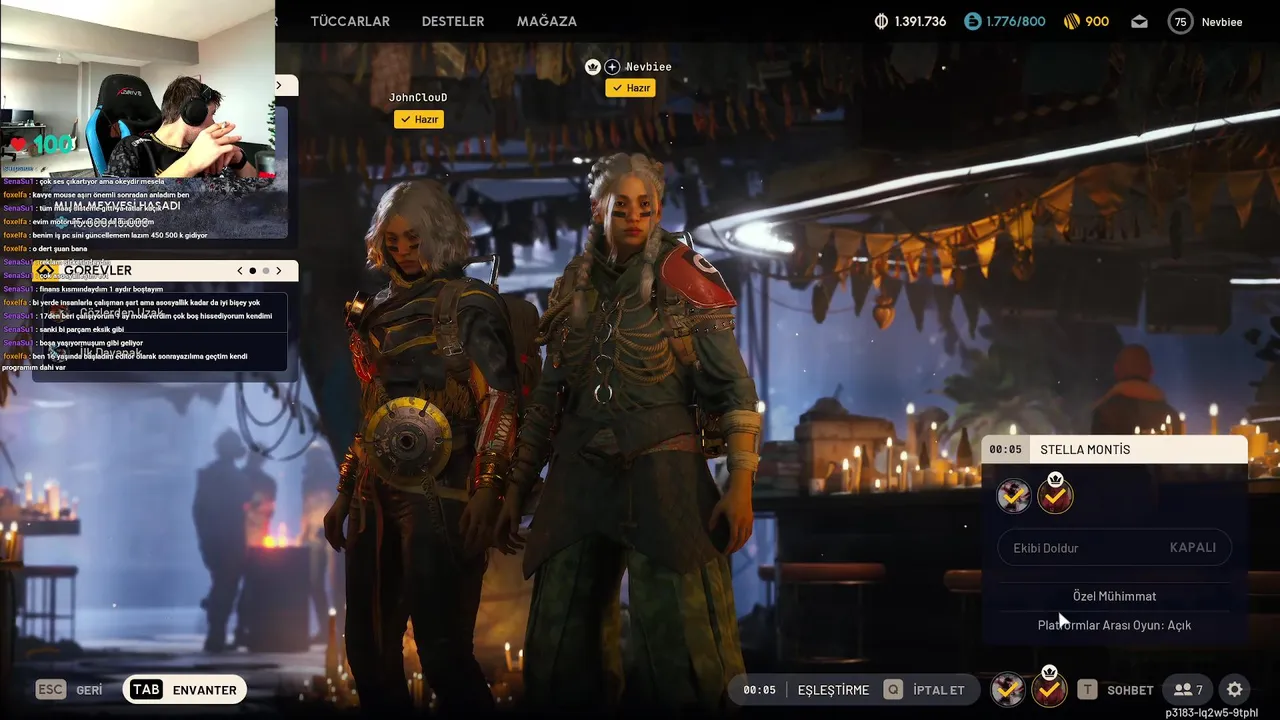Select the first page dot in GÖREVLER
Image resolution: width=1280 pixels, height=720 pixels.
coord(253,271)
